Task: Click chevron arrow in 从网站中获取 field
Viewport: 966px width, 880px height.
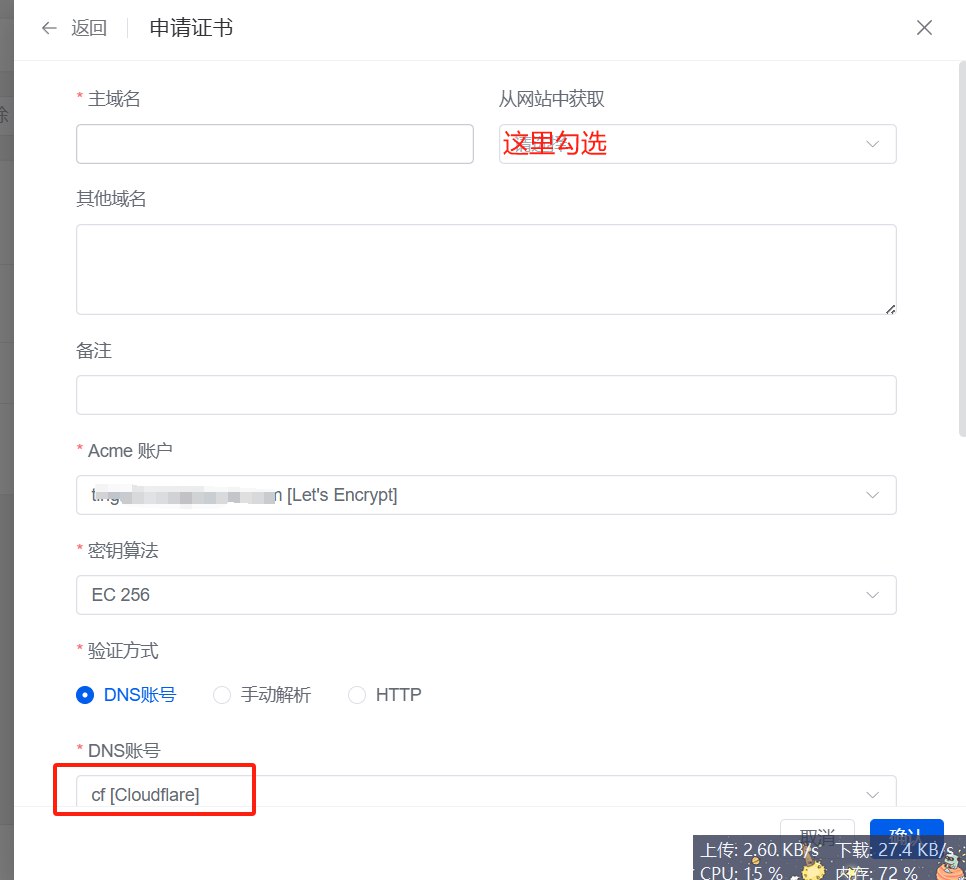Action: pyautogui.click(x=872, y=144)
